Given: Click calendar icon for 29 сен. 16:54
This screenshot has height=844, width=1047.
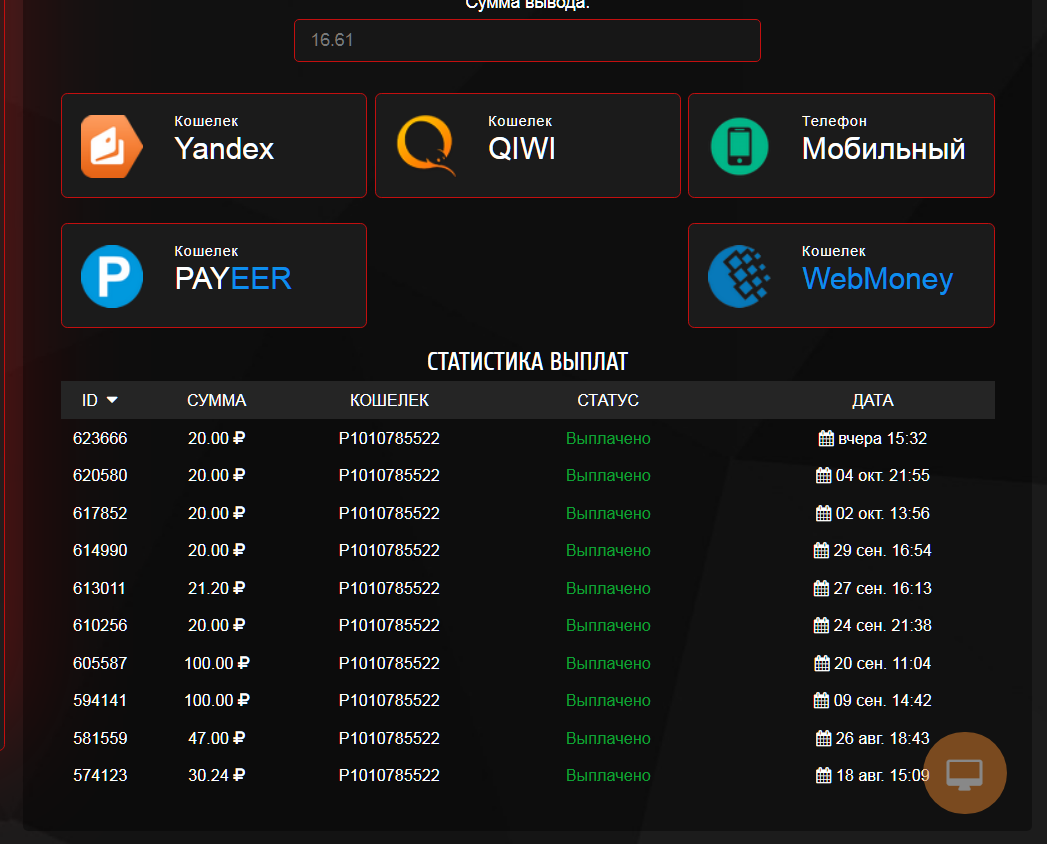Looking at the screenshot, I should (821, 550).
